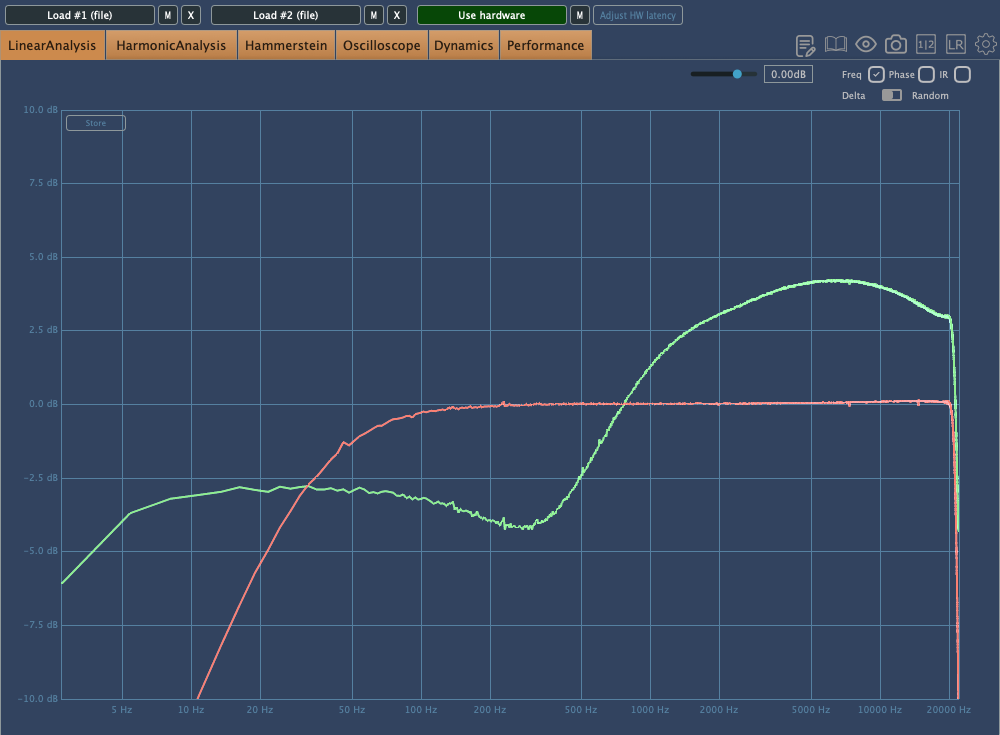1000x735 pixels.
Task: Open settings with the gear icon
Action: 986,45
